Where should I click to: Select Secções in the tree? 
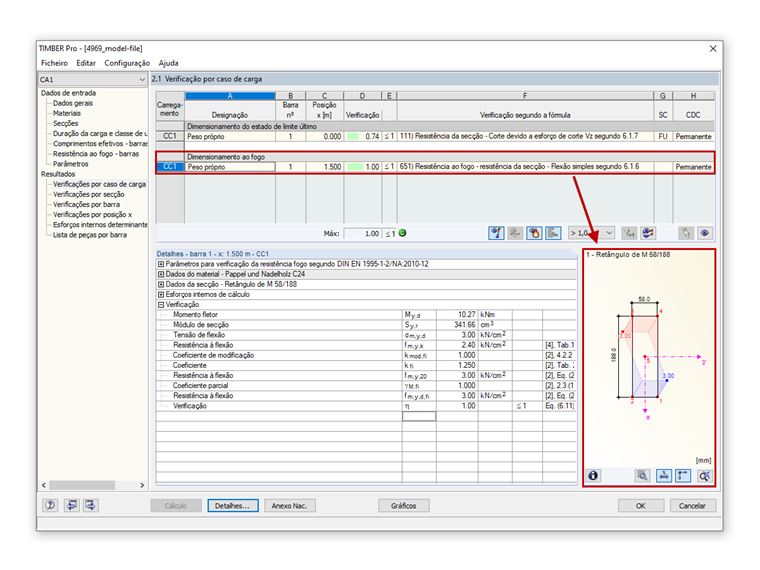65,124
